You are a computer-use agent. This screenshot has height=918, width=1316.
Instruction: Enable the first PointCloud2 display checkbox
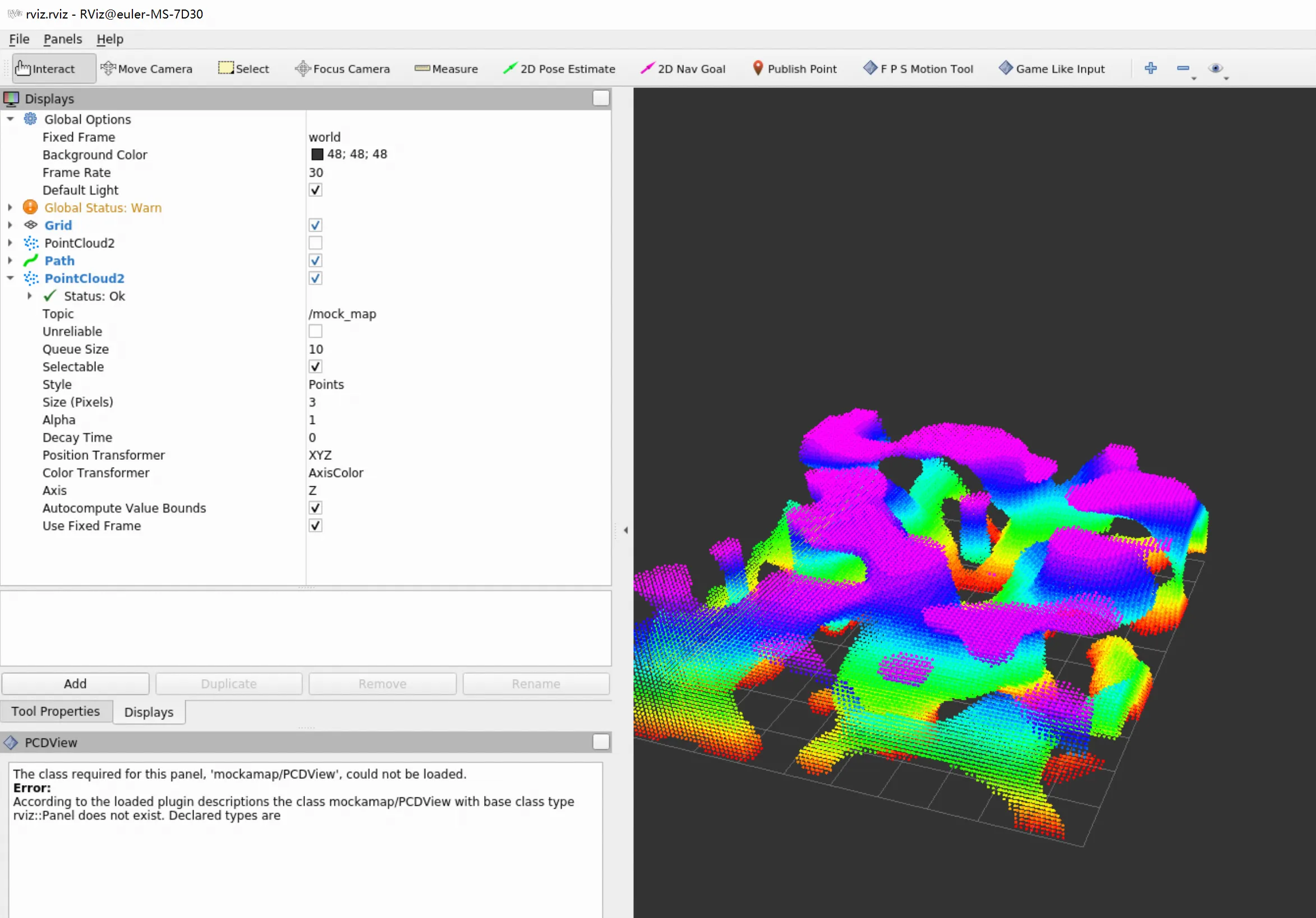[315, 243]
